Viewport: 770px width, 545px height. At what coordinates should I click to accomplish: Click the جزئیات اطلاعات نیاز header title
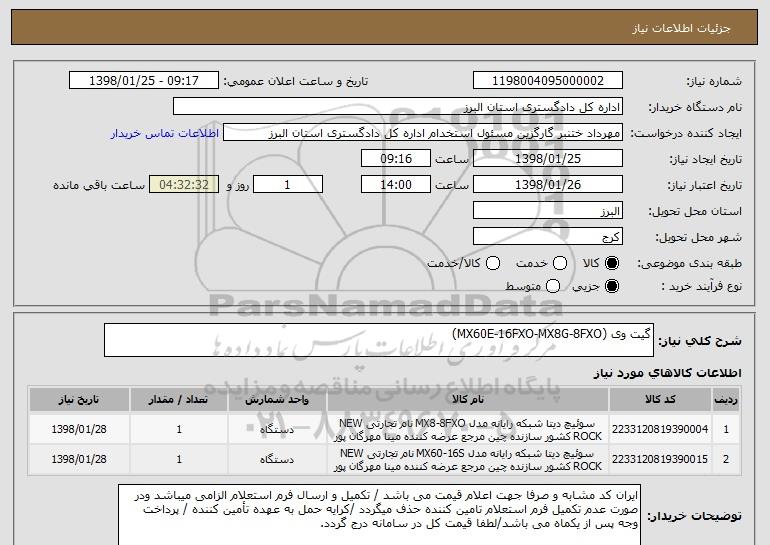point(681,28)
